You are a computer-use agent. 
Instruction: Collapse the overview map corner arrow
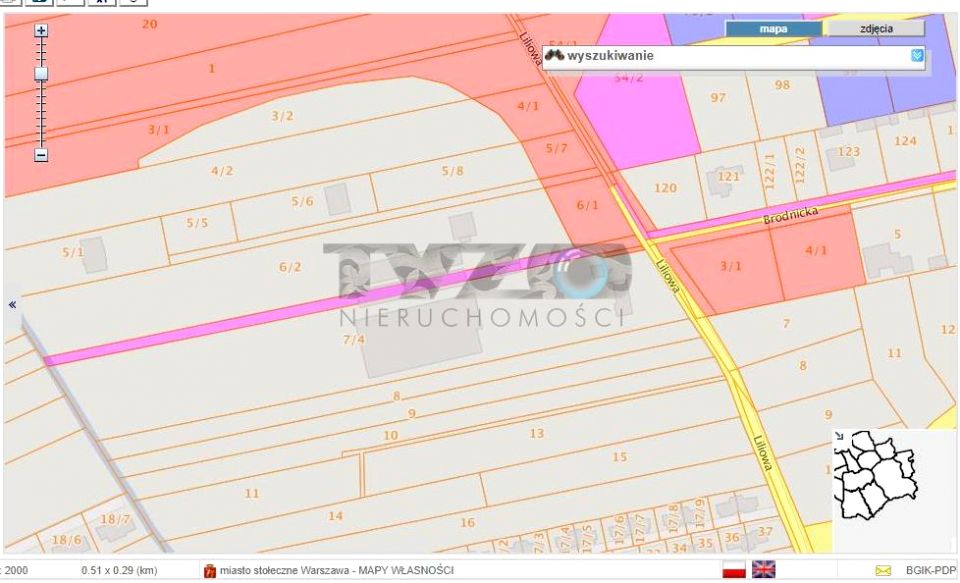click(839, 436)
